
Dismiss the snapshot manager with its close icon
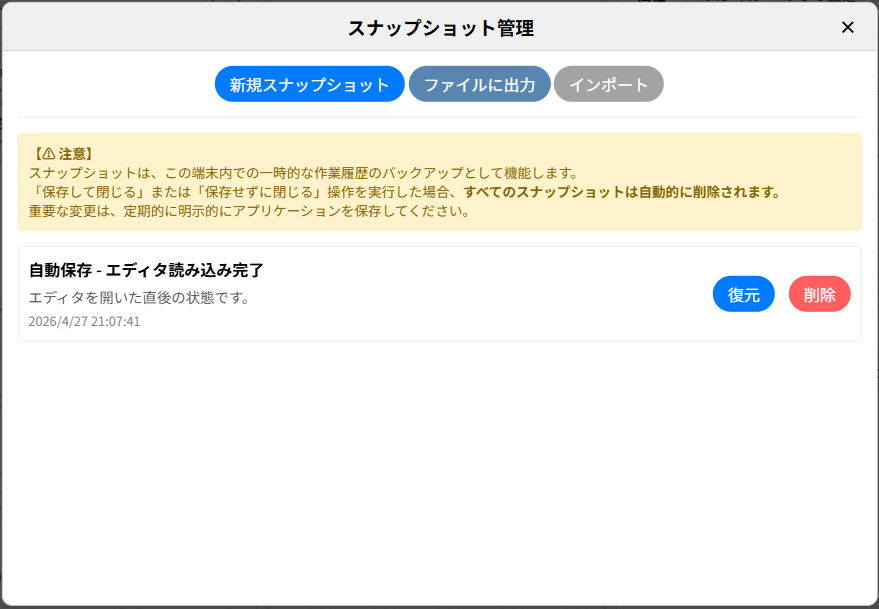[x=849, y=28]
